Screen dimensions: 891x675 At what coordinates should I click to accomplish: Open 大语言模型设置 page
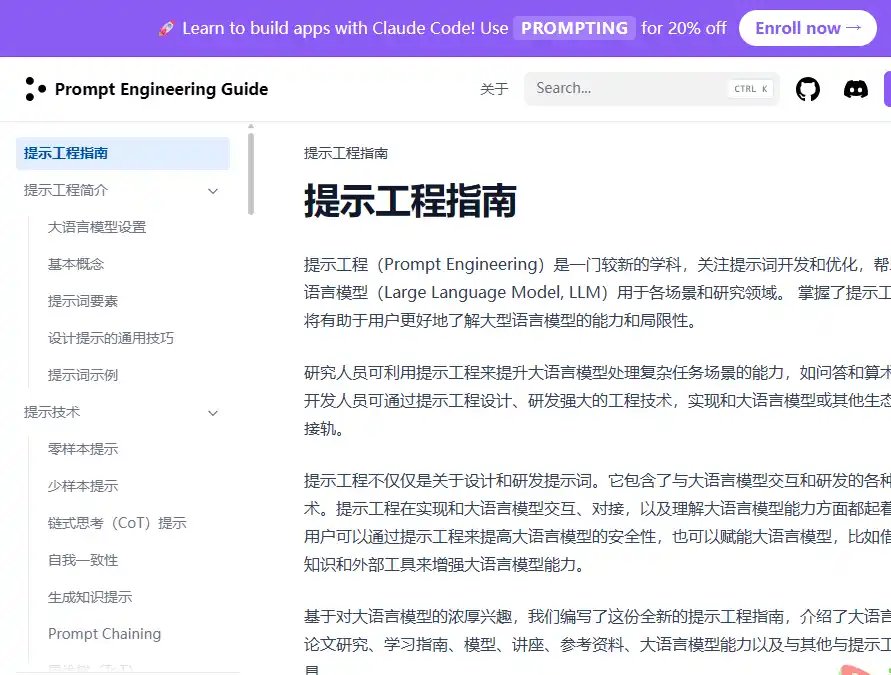[x=97, y=227]
